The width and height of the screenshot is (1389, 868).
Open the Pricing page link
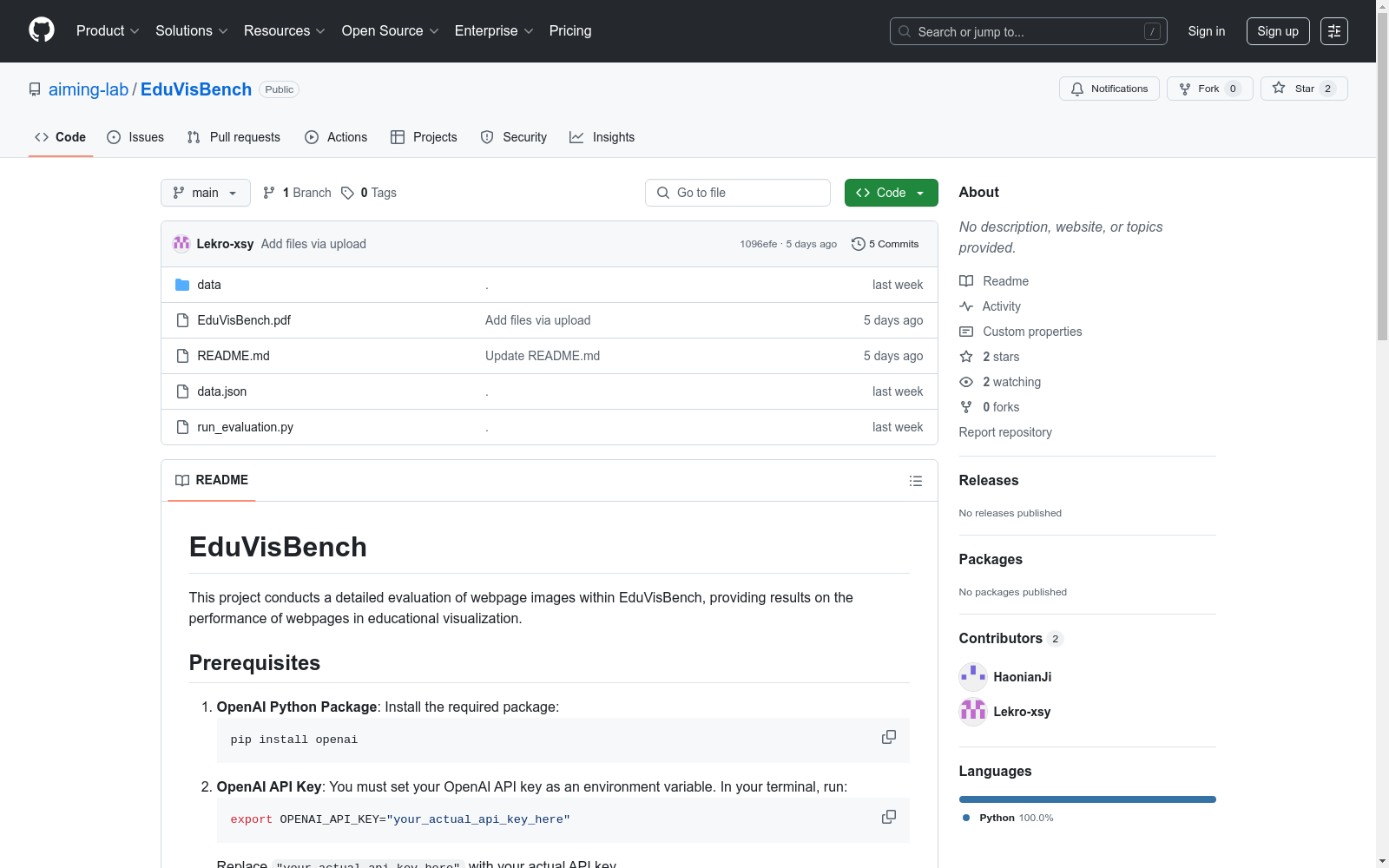[570, 31]
